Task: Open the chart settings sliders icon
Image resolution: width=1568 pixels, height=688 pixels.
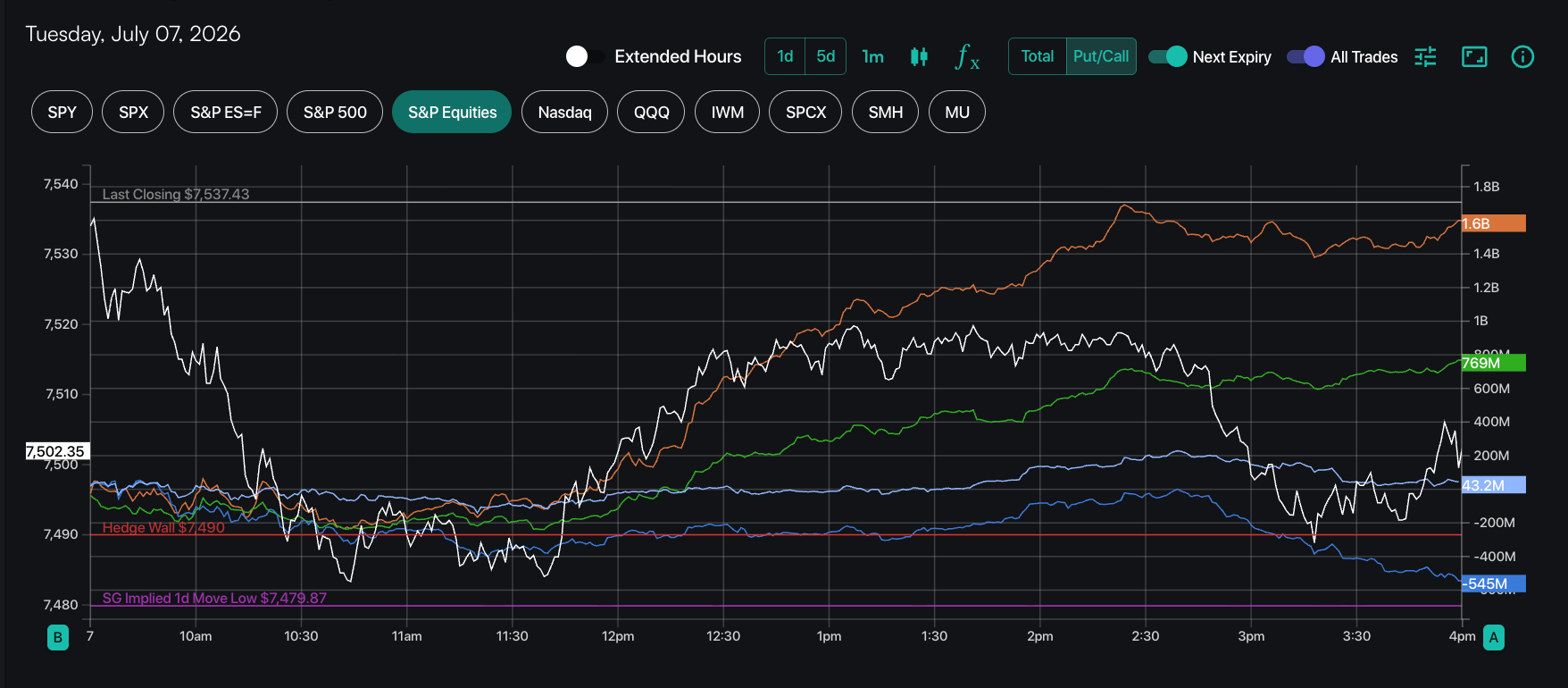Action: pyautogui.click(x=1426, y=57)
